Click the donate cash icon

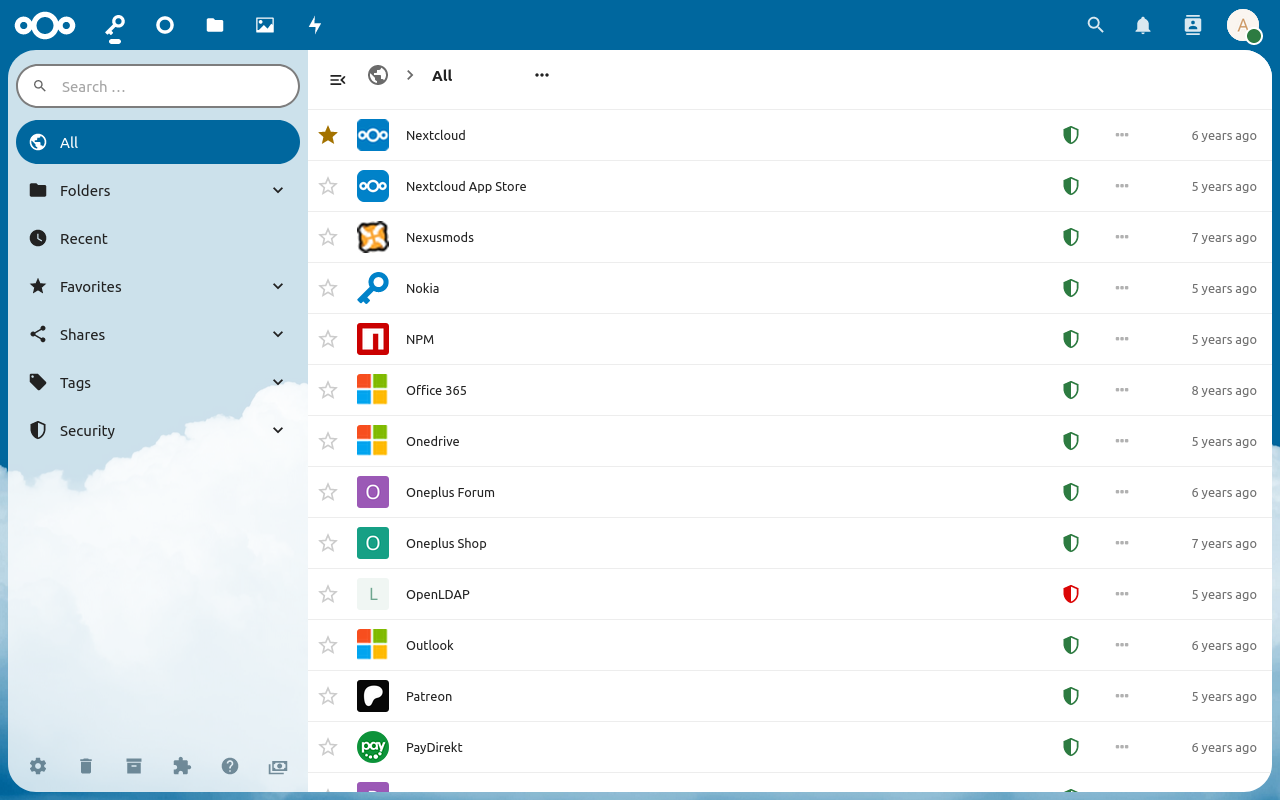point(278,767)
